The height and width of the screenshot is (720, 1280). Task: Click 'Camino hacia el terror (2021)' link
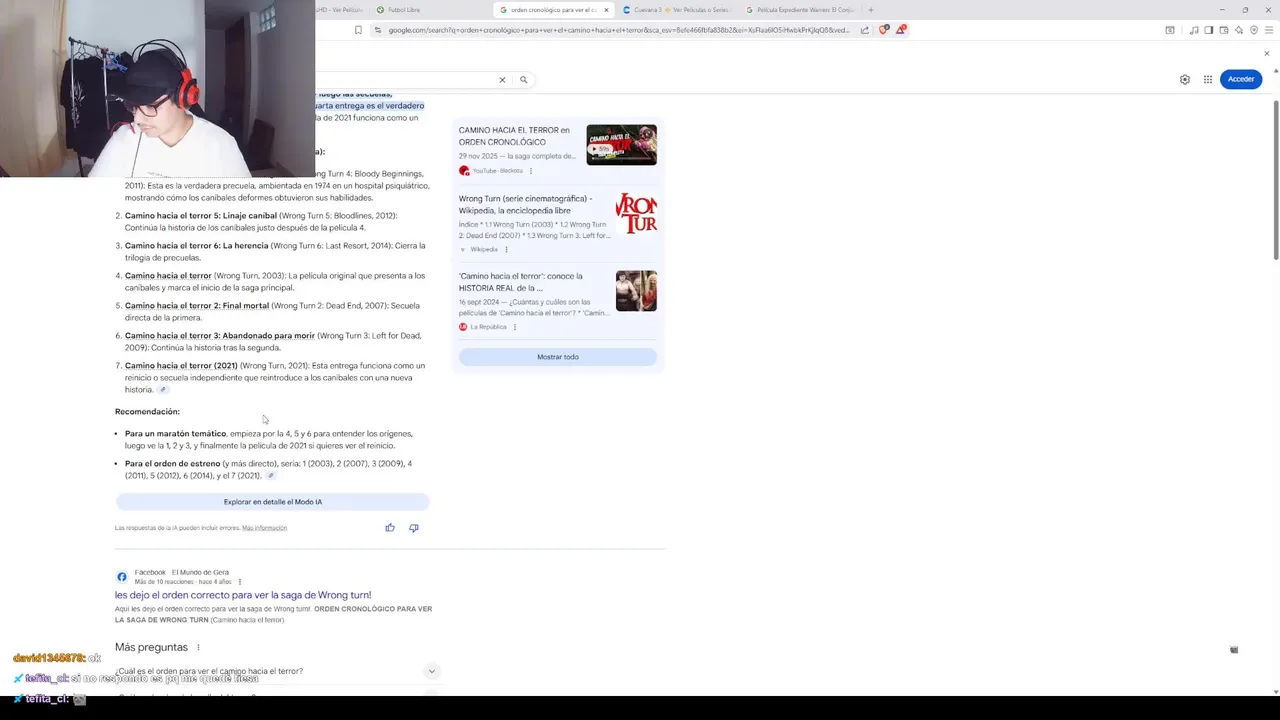(x=181, y=366)
